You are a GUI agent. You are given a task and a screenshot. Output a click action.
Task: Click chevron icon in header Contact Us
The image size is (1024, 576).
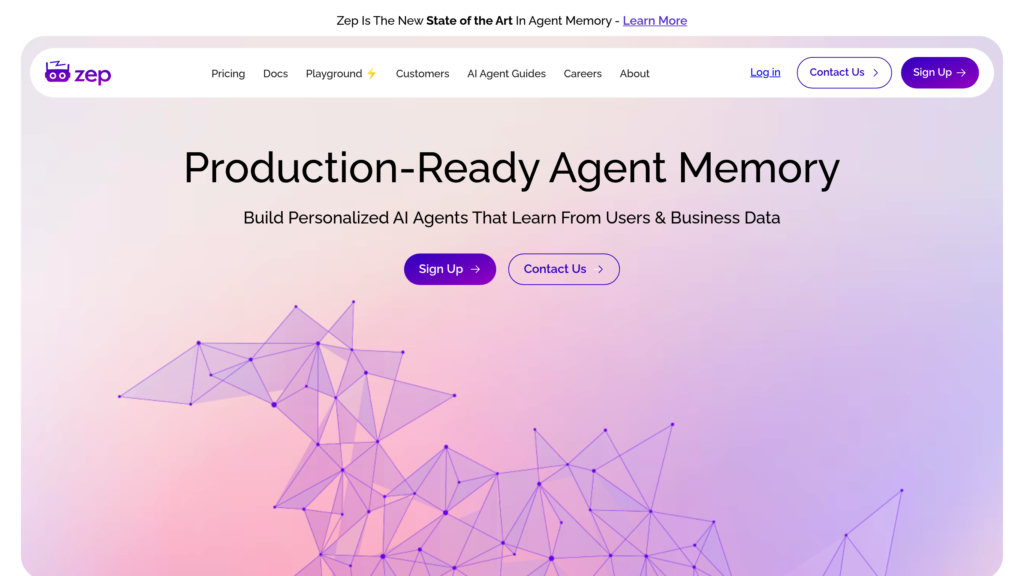click(x=876, y=72)
